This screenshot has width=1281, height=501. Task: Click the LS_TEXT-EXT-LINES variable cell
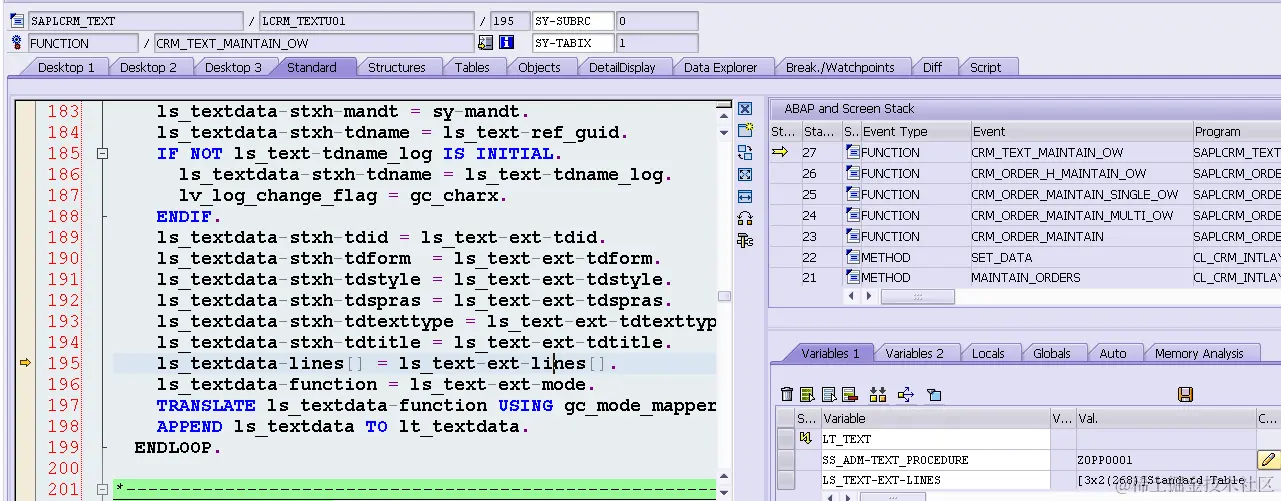pos(935,481)
